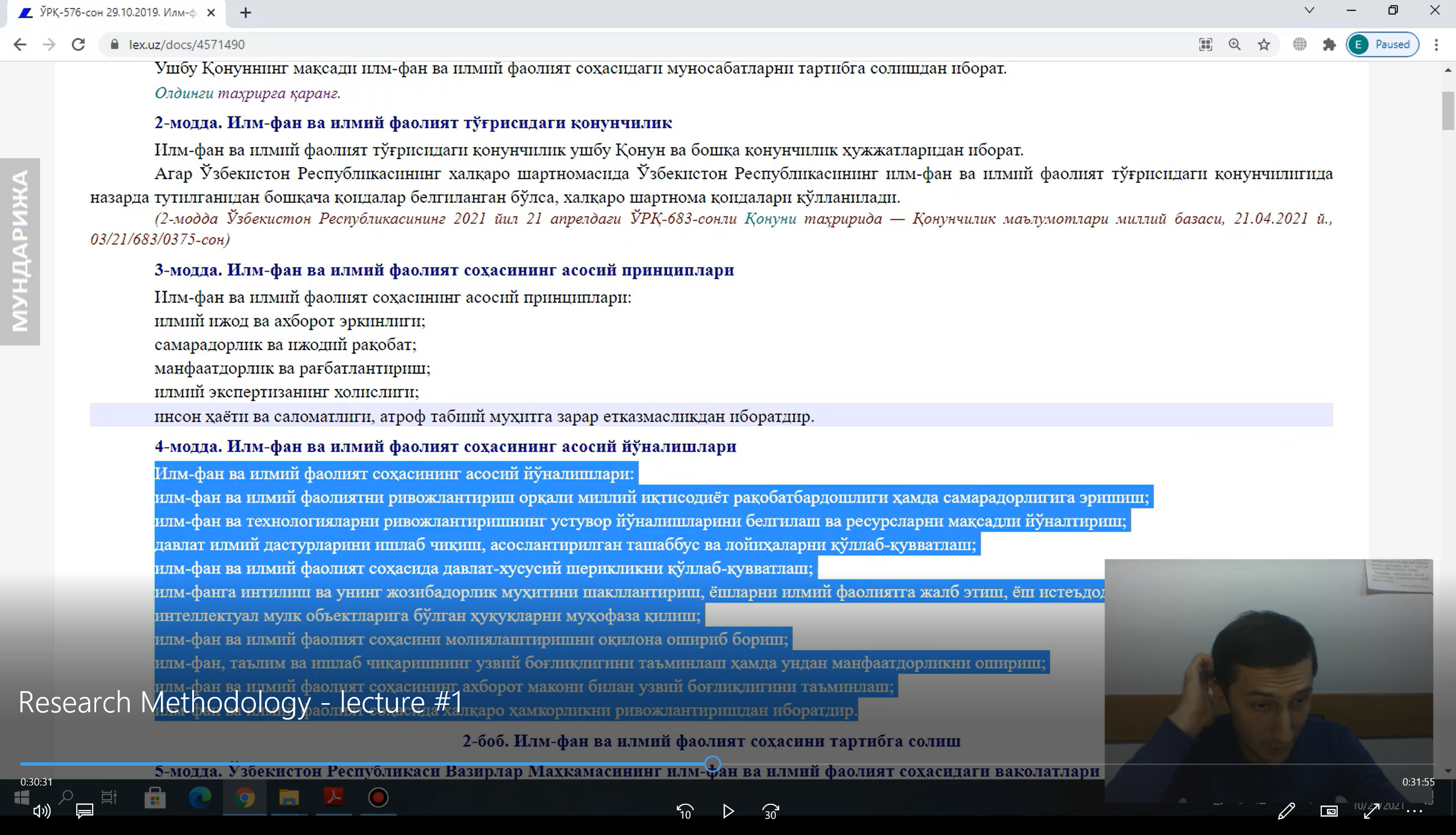Click the QR code icon in address bar
1456x835 pixels.
(x=1205, y=45)
